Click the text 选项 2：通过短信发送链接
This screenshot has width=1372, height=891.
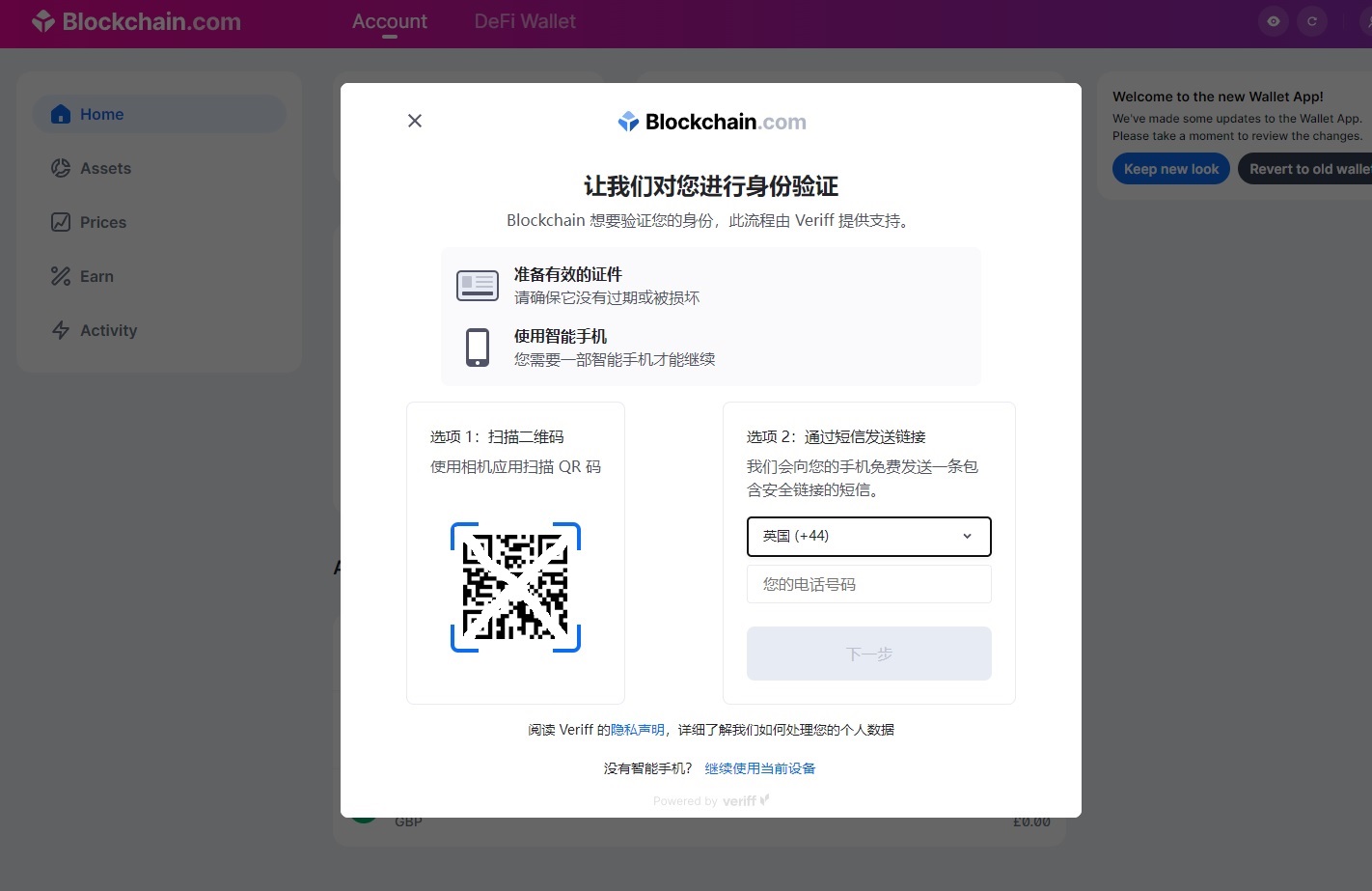point(837,437)
